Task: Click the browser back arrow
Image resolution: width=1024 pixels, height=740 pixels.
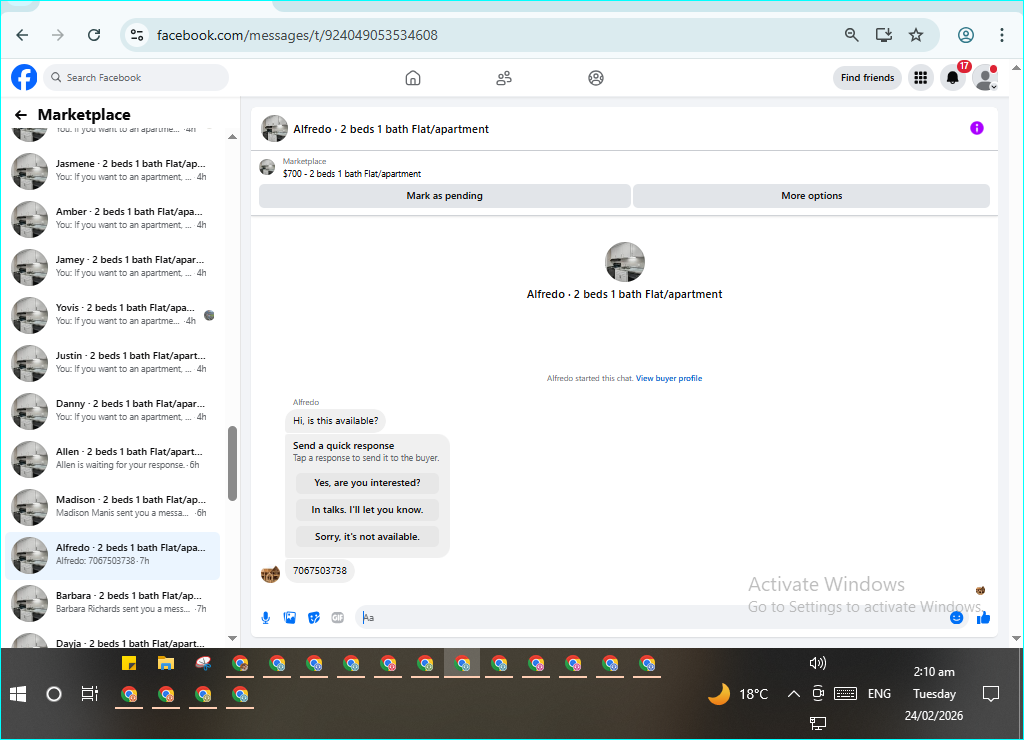Action: coord(22,35)
